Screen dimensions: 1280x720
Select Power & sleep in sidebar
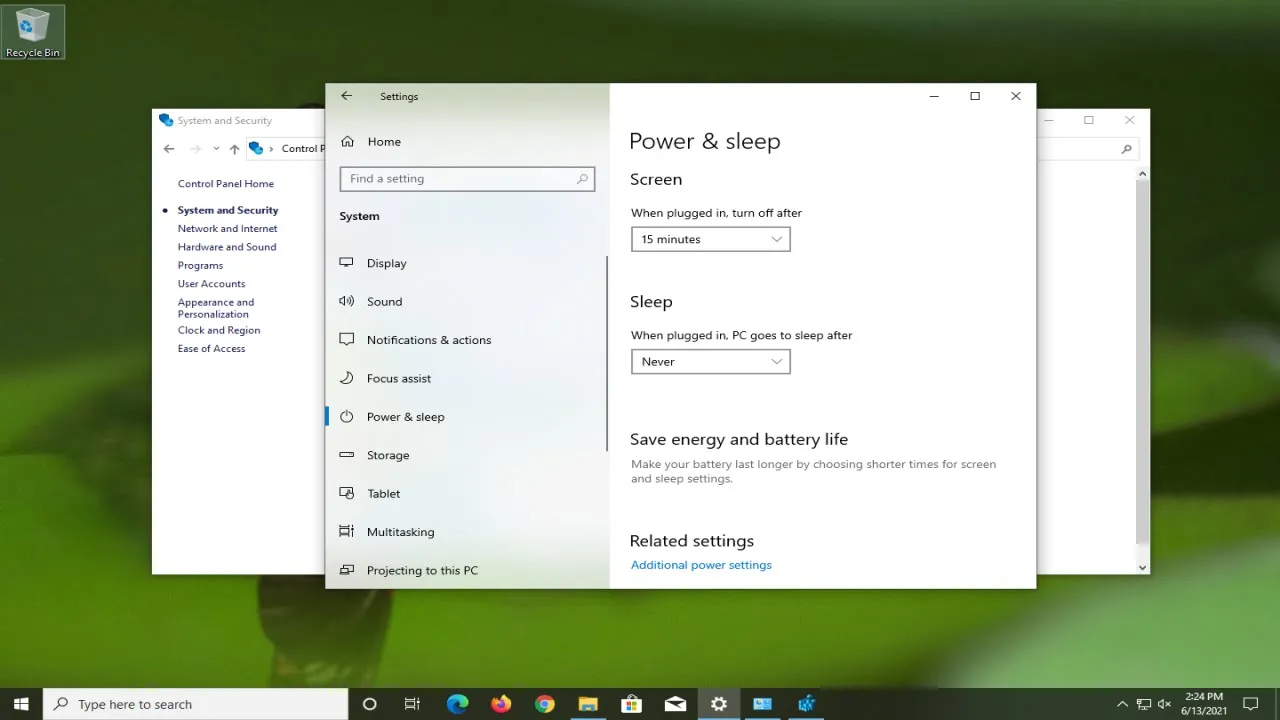point(406,417)
